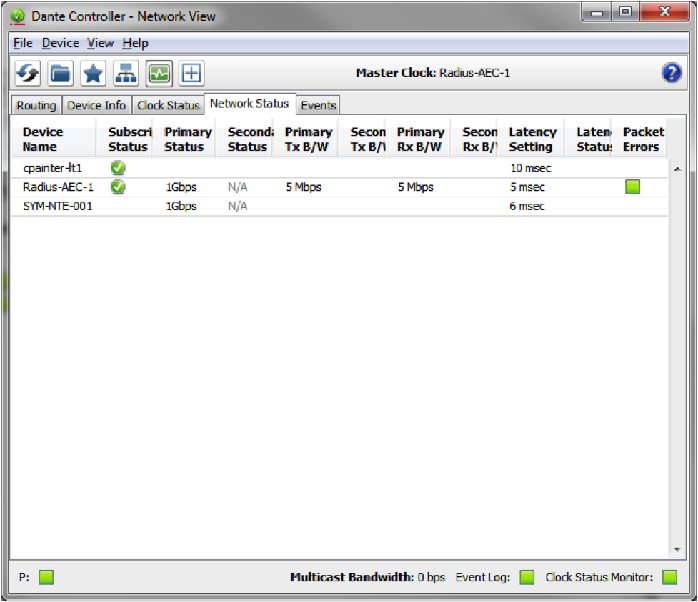Viewport: 698px width, 602px height.
Task: Click the Clock Status Monitor green indicator
Action: tap(669, 577)
